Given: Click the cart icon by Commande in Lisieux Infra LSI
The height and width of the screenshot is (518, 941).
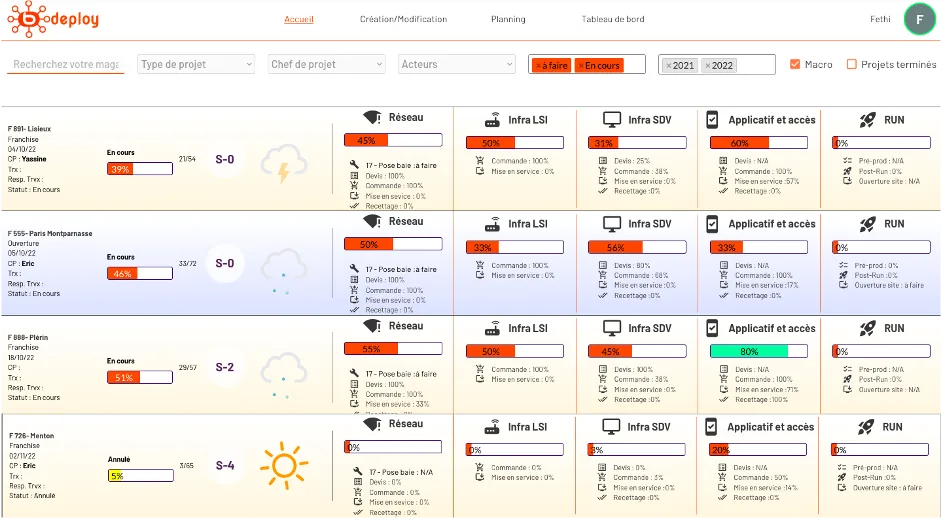Looking at the screenshot, I should click(480, 161).
